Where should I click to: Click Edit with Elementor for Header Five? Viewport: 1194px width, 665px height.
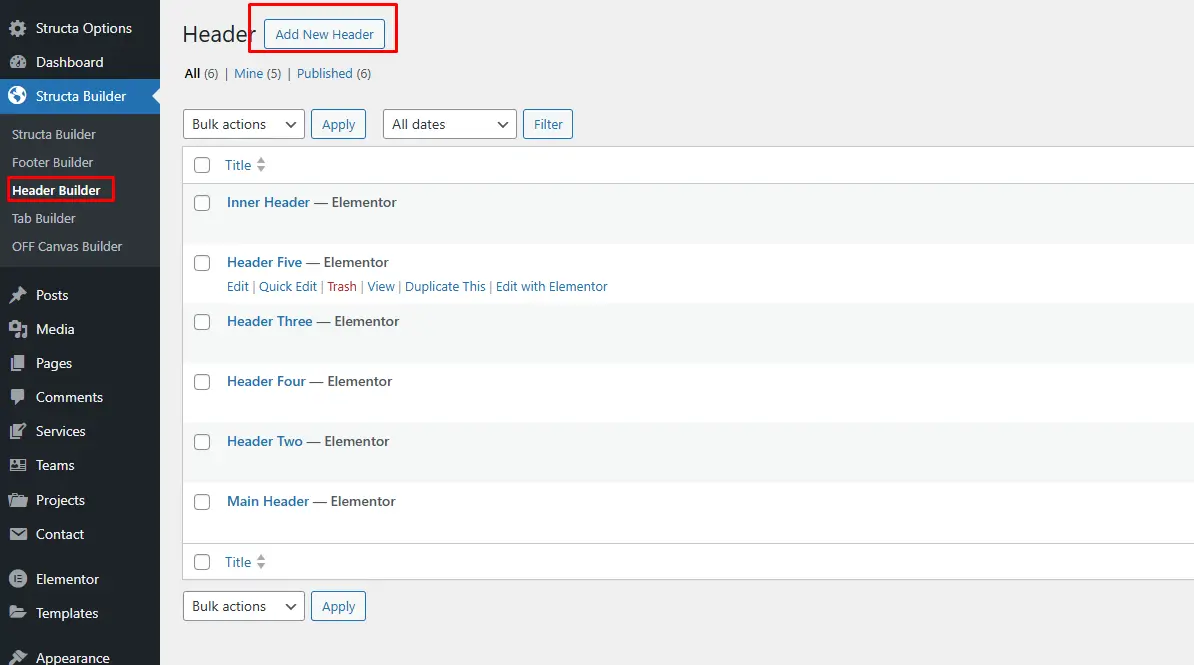tap(551, 286)
